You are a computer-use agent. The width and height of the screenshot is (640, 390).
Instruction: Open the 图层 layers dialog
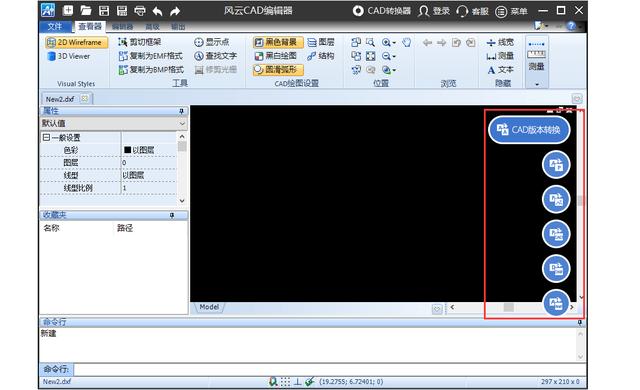321,42
